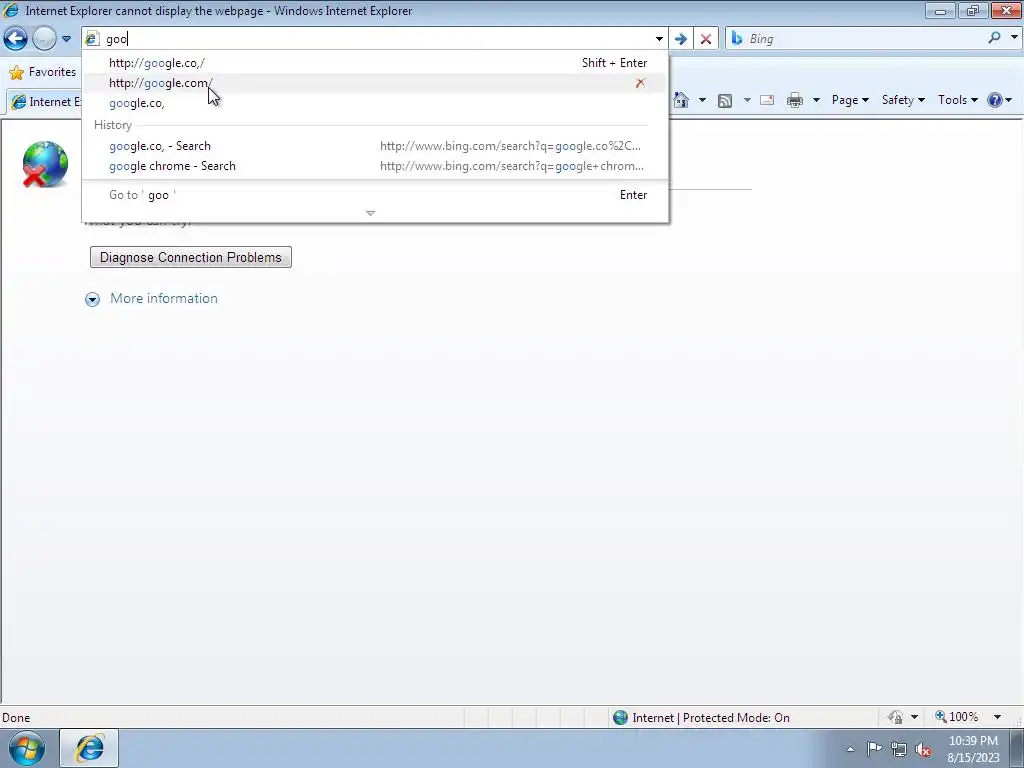Click the RSS Feeds icon
1024x768 pixels.
(725, 101)
